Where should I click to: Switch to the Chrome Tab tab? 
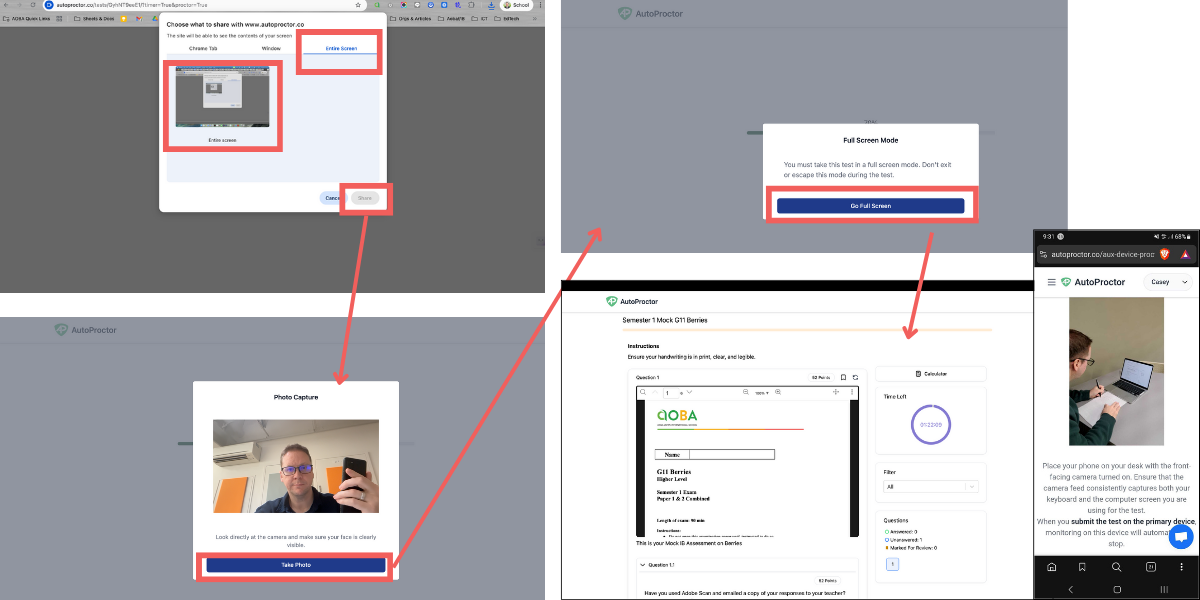pos(204,48)
